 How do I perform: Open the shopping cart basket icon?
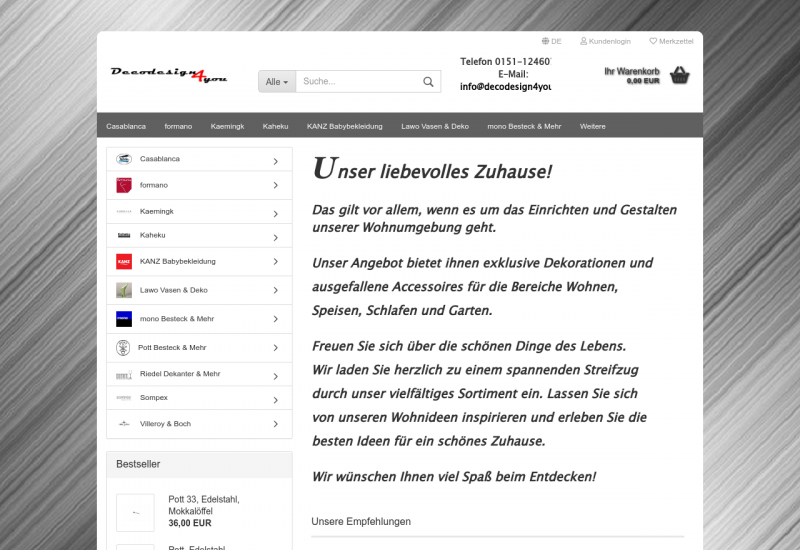point(680,75)
